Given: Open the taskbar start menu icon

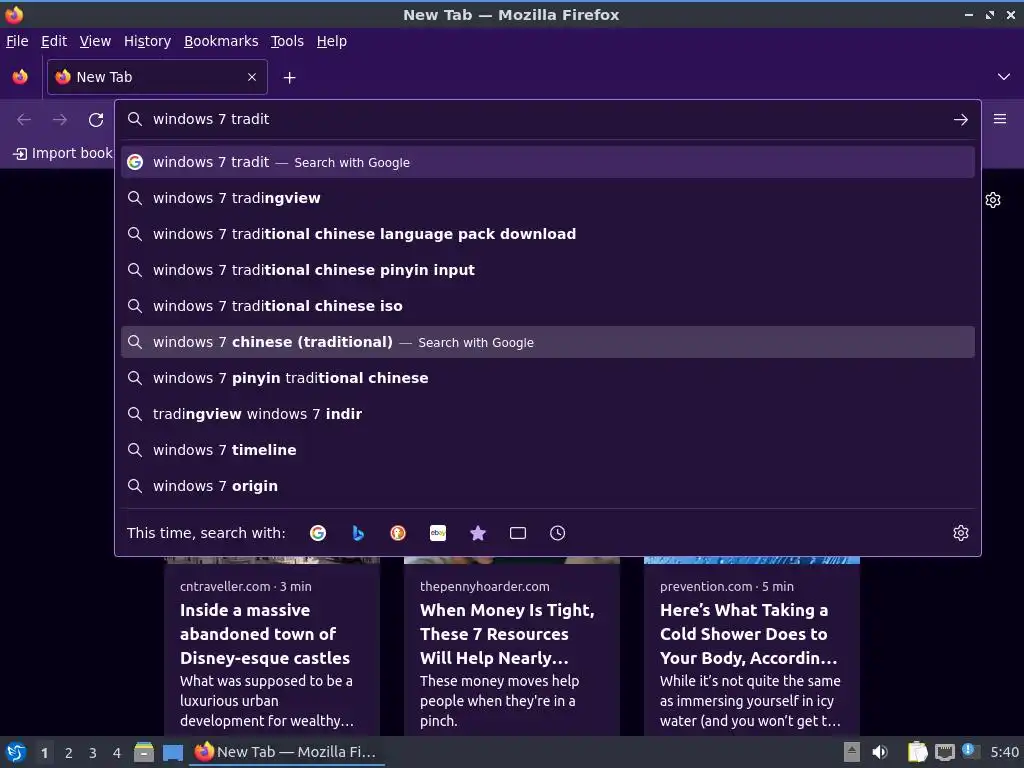Looking at the screenshot, I should point(16,752).
